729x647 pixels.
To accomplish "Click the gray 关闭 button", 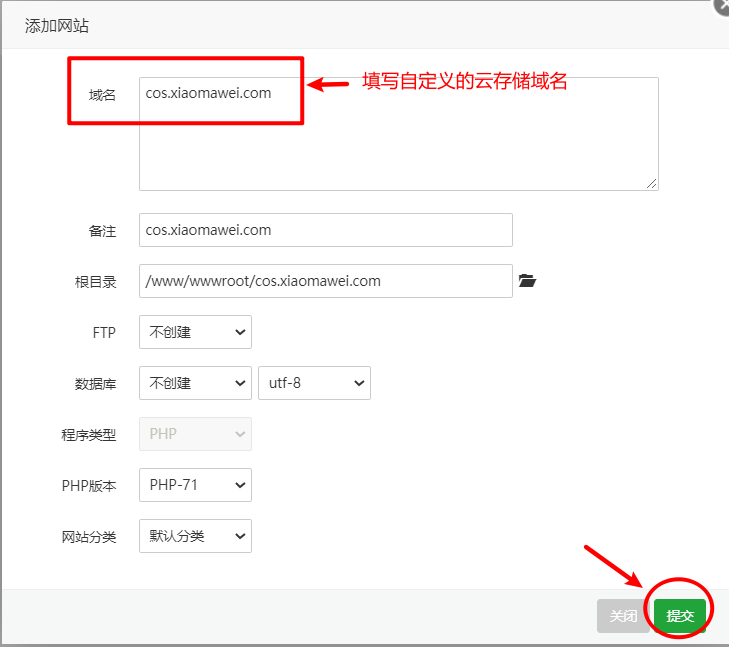I will coord(623,616).
